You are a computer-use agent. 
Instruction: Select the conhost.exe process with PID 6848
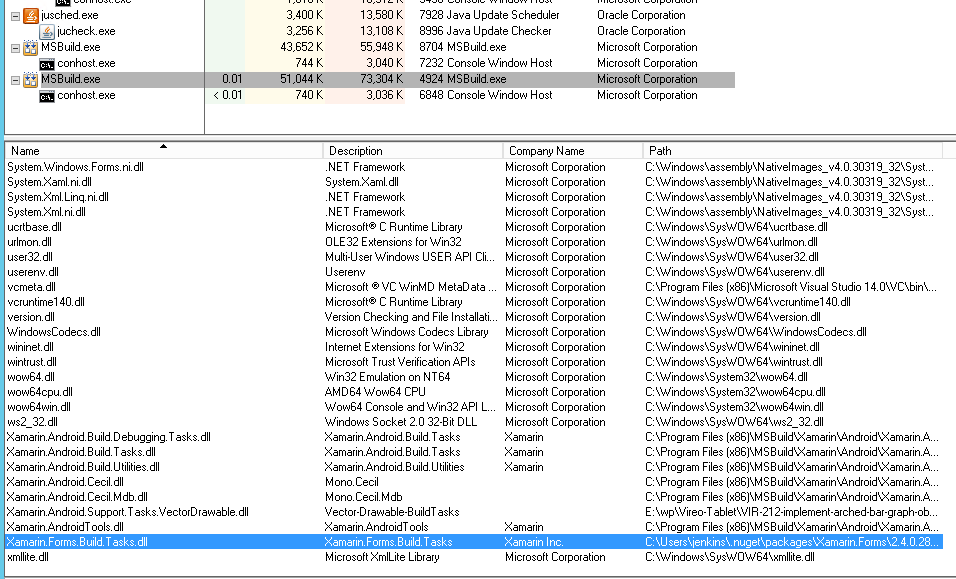coord(86,95)
